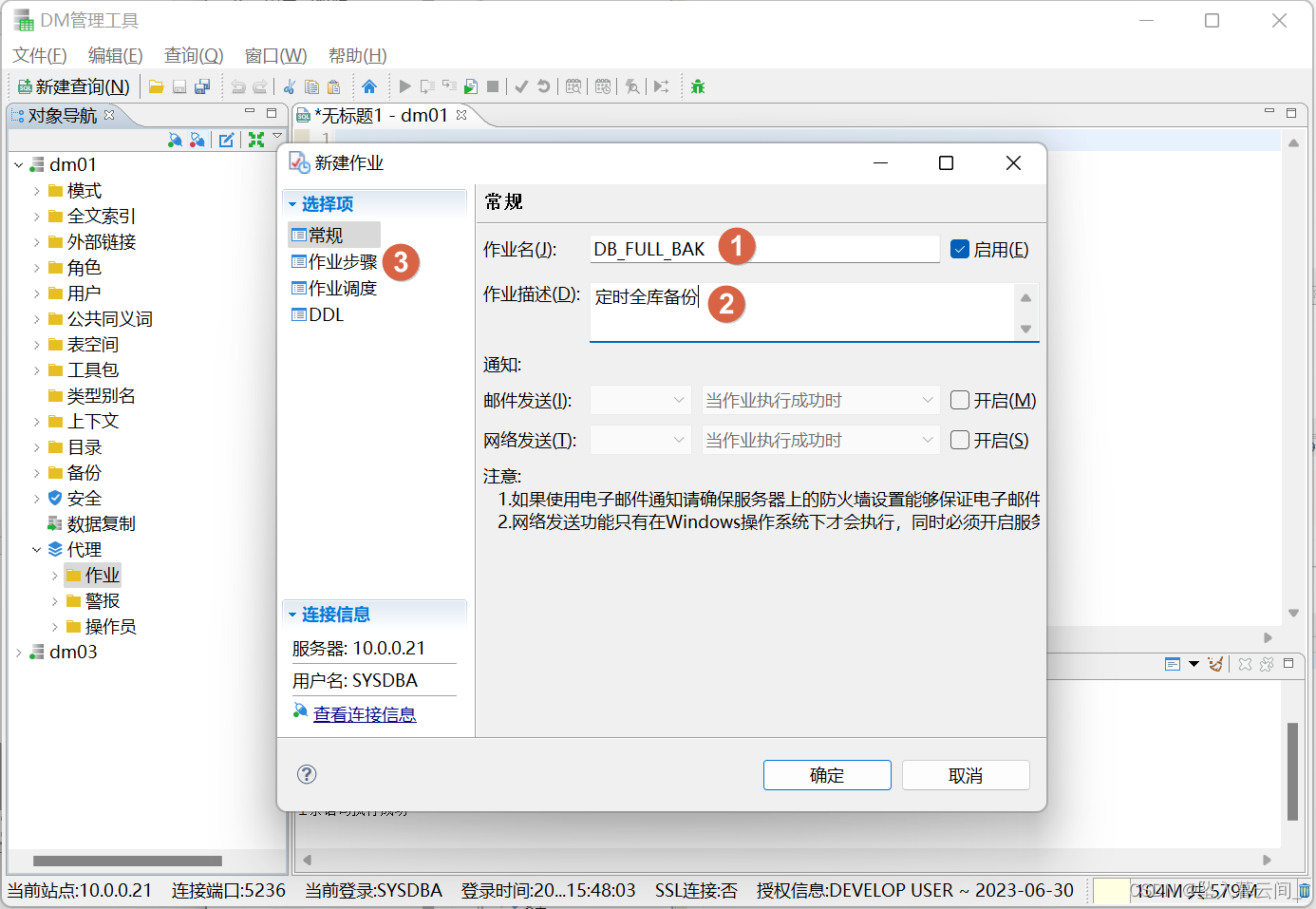
Task: Open the 帮助(H) menu
Action: click(x=358, y=55)
